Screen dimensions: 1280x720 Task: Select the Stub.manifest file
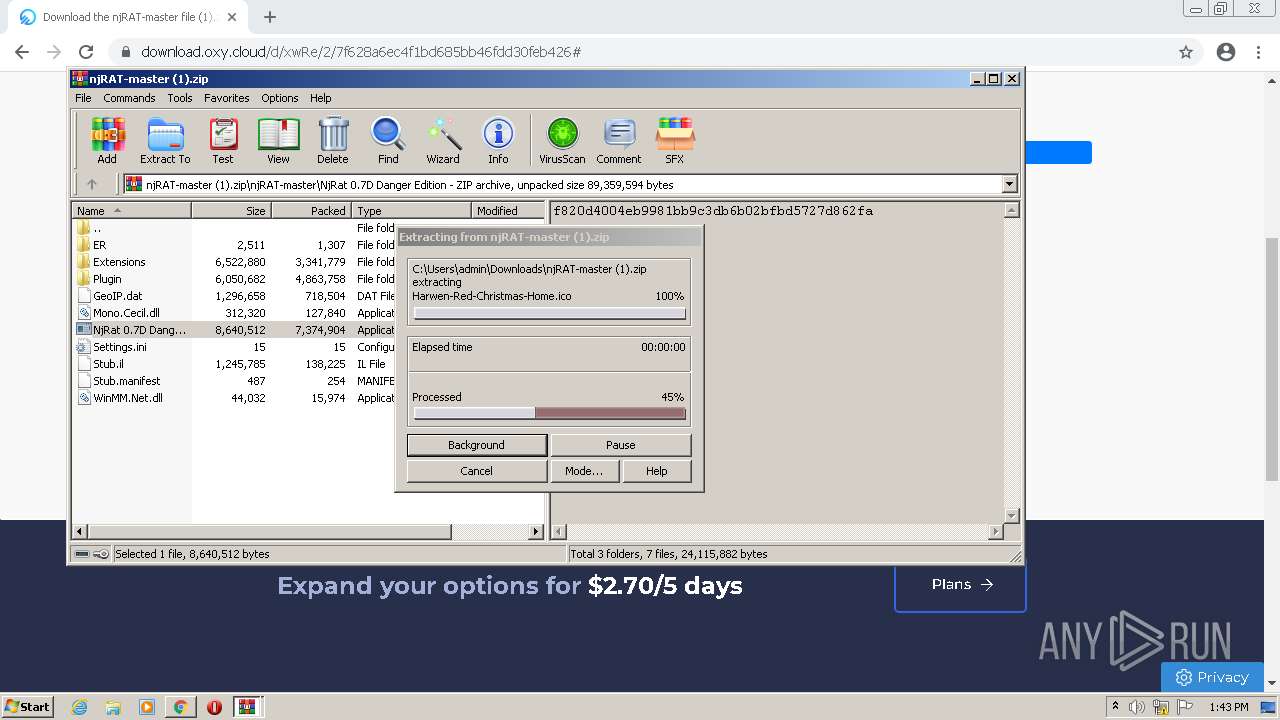[x=126, y=381]
